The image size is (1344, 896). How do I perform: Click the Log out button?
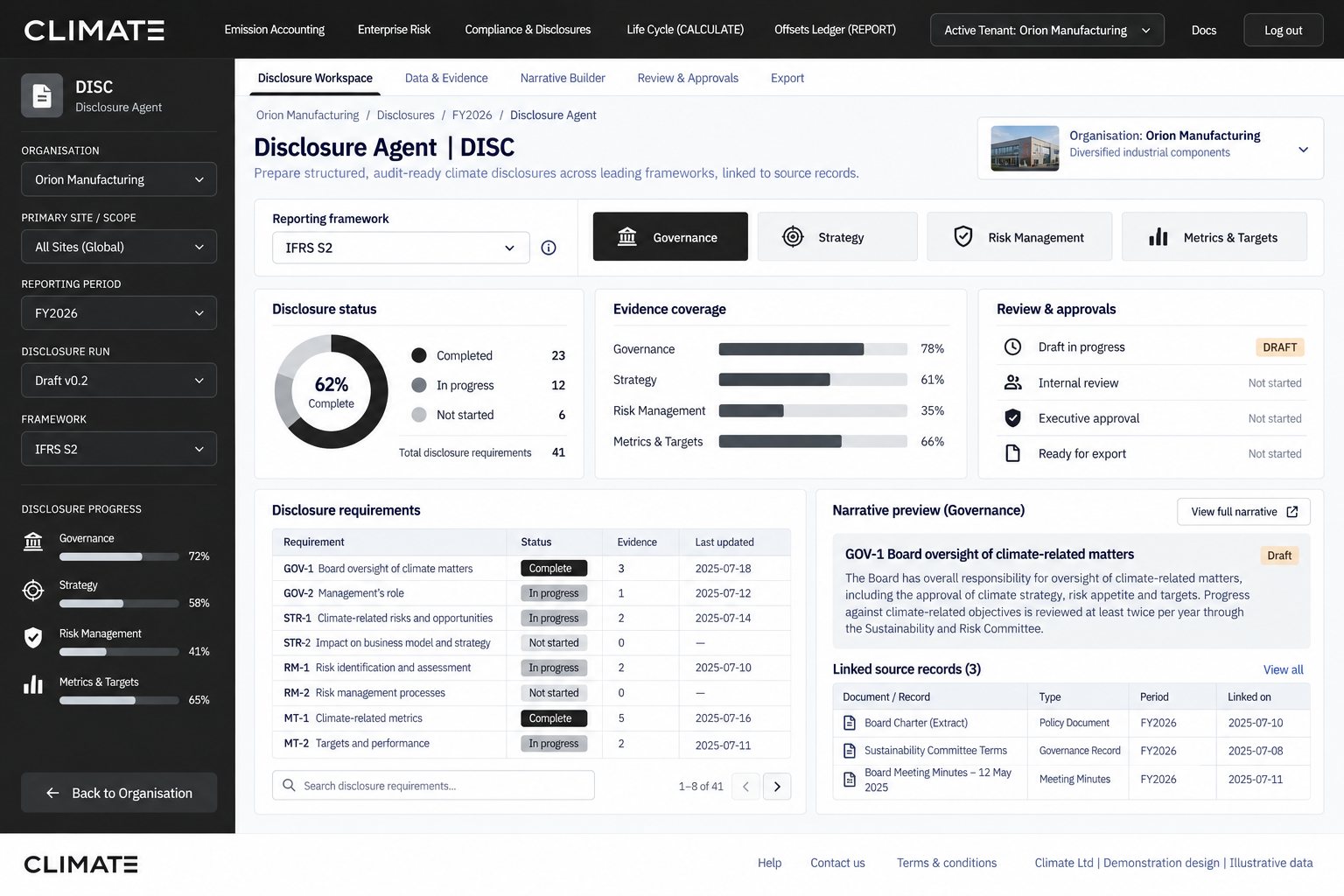click(x=1284, y=30)
